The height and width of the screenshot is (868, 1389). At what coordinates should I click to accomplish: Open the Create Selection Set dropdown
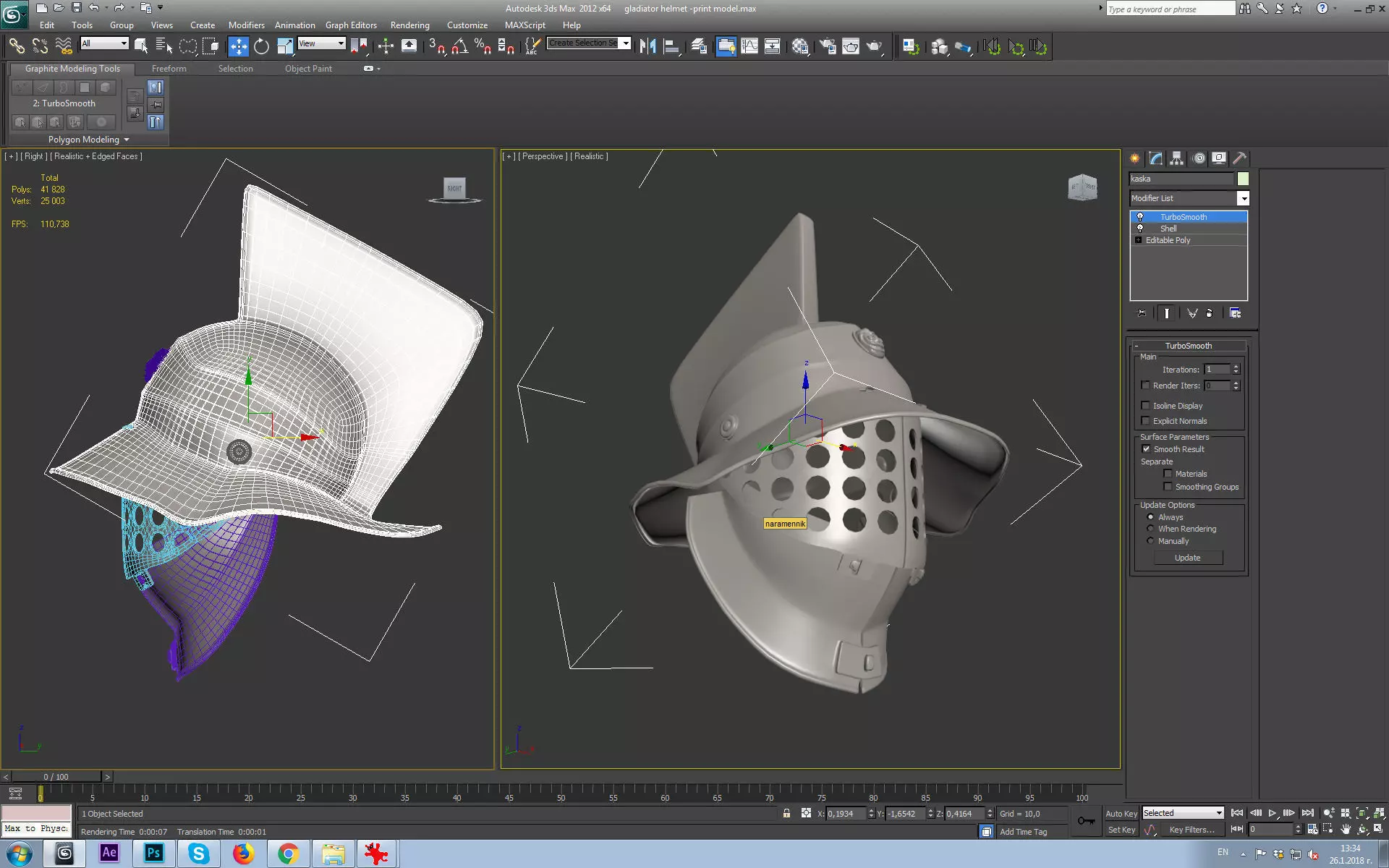tap(626, 43)
